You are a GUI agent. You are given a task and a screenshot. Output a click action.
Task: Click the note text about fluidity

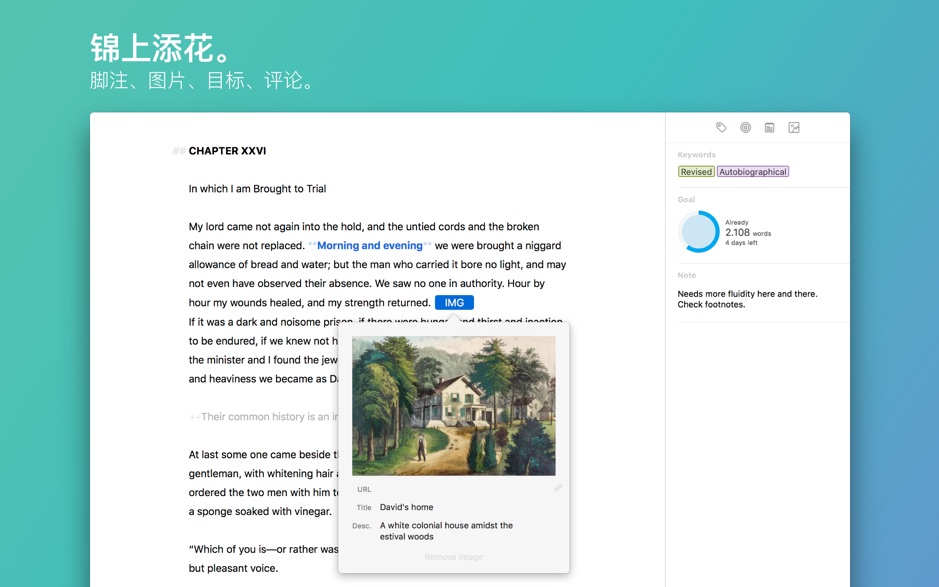747,299
